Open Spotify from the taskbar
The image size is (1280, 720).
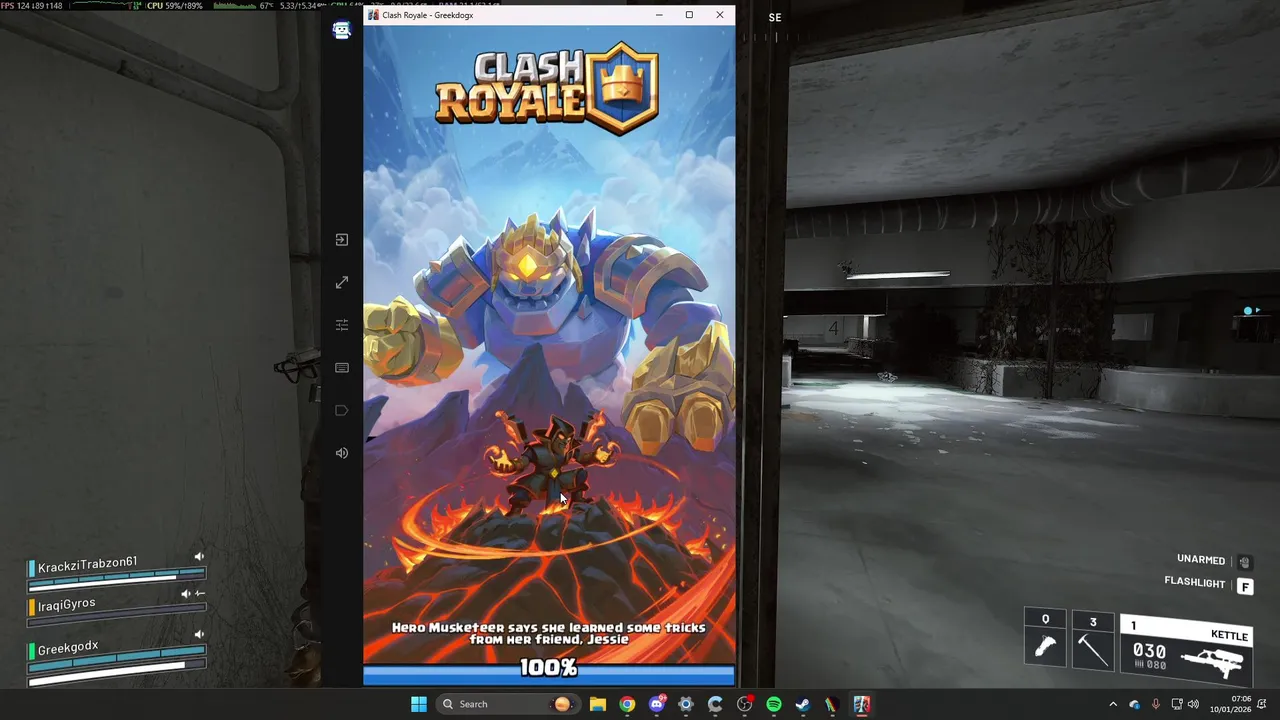[774, 704]
